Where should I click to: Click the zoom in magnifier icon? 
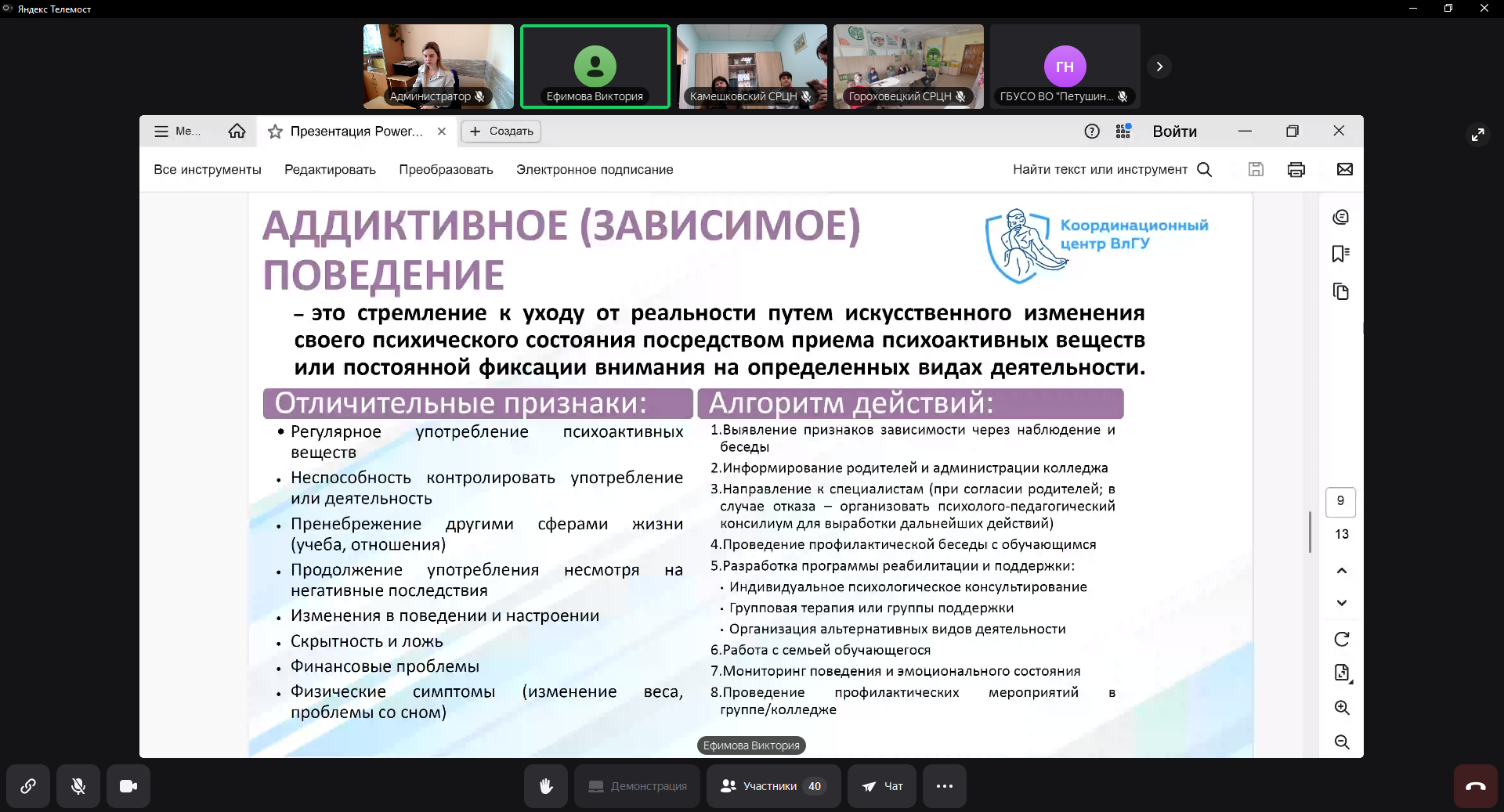1342,708
